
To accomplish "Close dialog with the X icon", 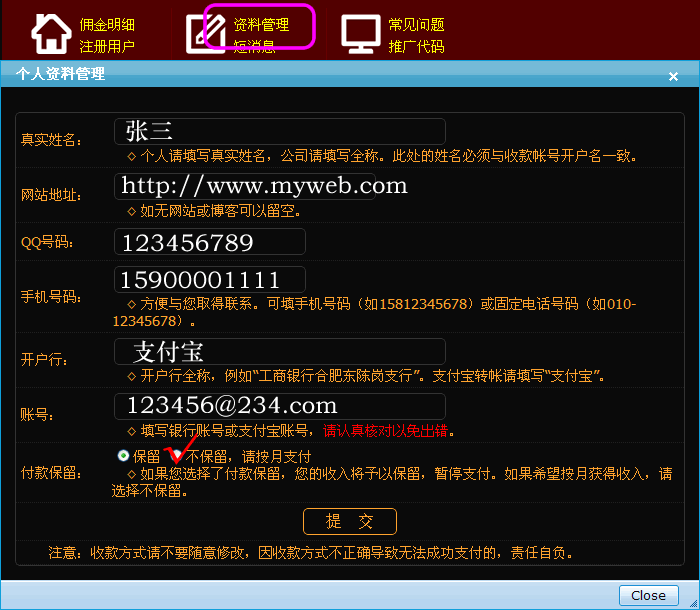I will tap(673, 77).
